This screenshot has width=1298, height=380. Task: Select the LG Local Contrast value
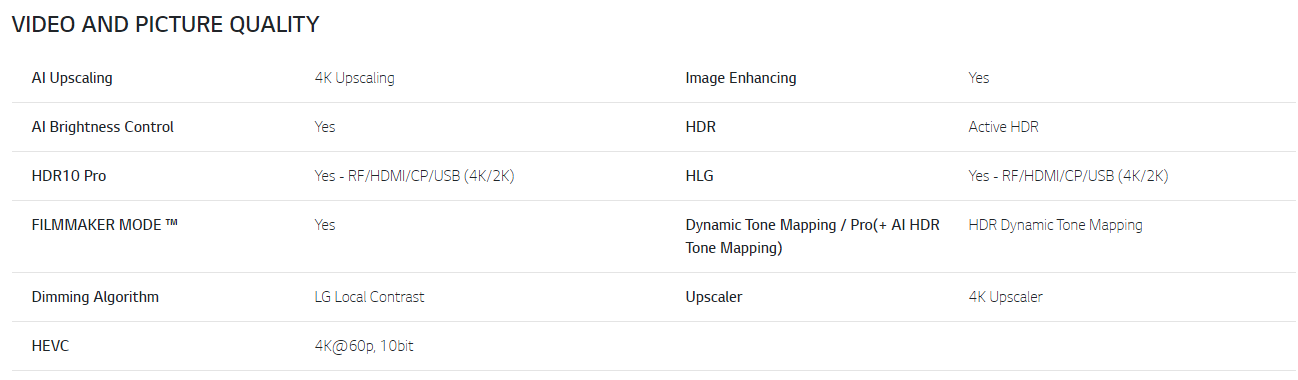tap(370, 297)
